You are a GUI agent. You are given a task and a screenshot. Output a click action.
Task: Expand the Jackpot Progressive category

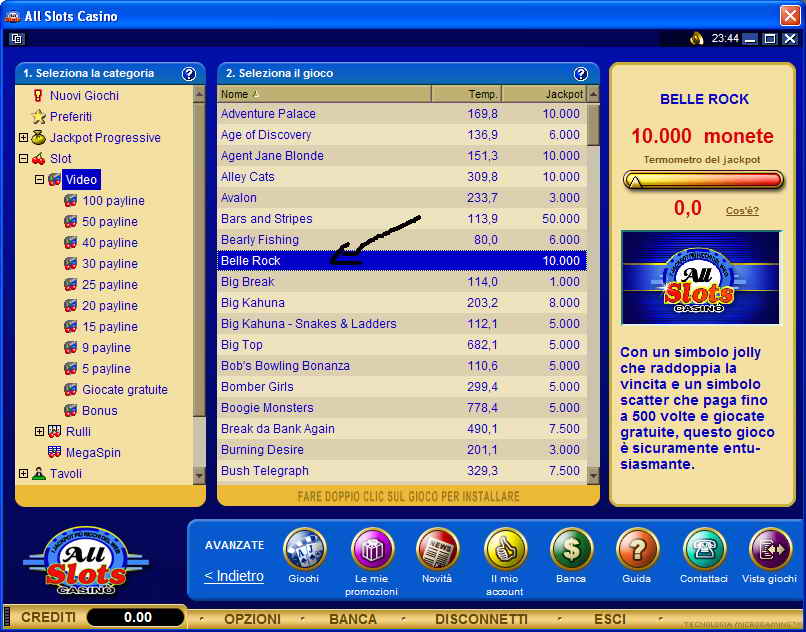tap(23, 138)
